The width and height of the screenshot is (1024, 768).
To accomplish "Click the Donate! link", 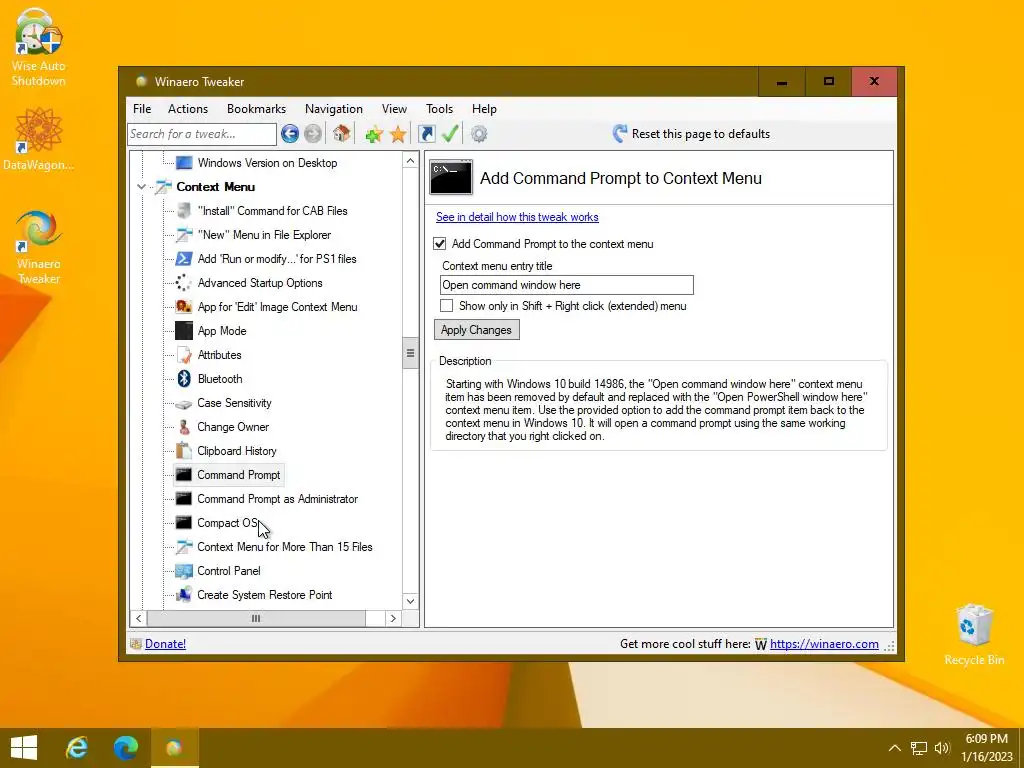I will [165, 644].
